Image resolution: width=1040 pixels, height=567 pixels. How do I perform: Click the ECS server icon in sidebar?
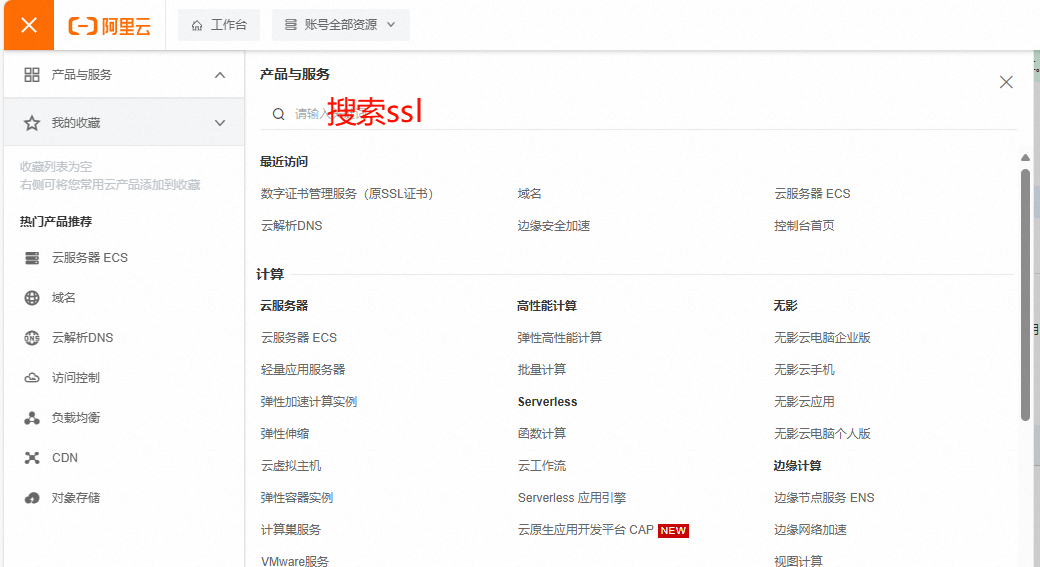click(32, 258)
